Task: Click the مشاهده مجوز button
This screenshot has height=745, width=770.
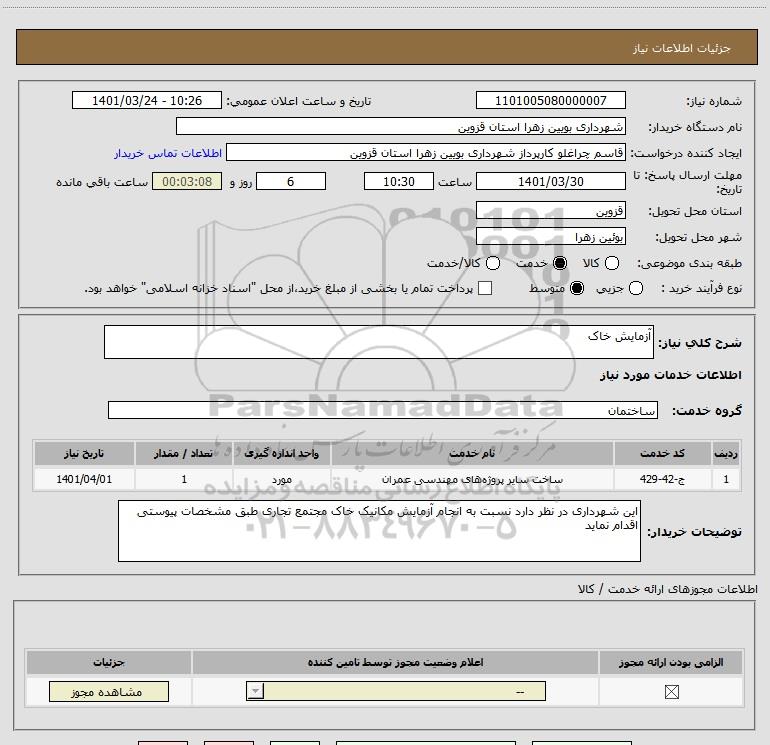Action: pos(109,691)
